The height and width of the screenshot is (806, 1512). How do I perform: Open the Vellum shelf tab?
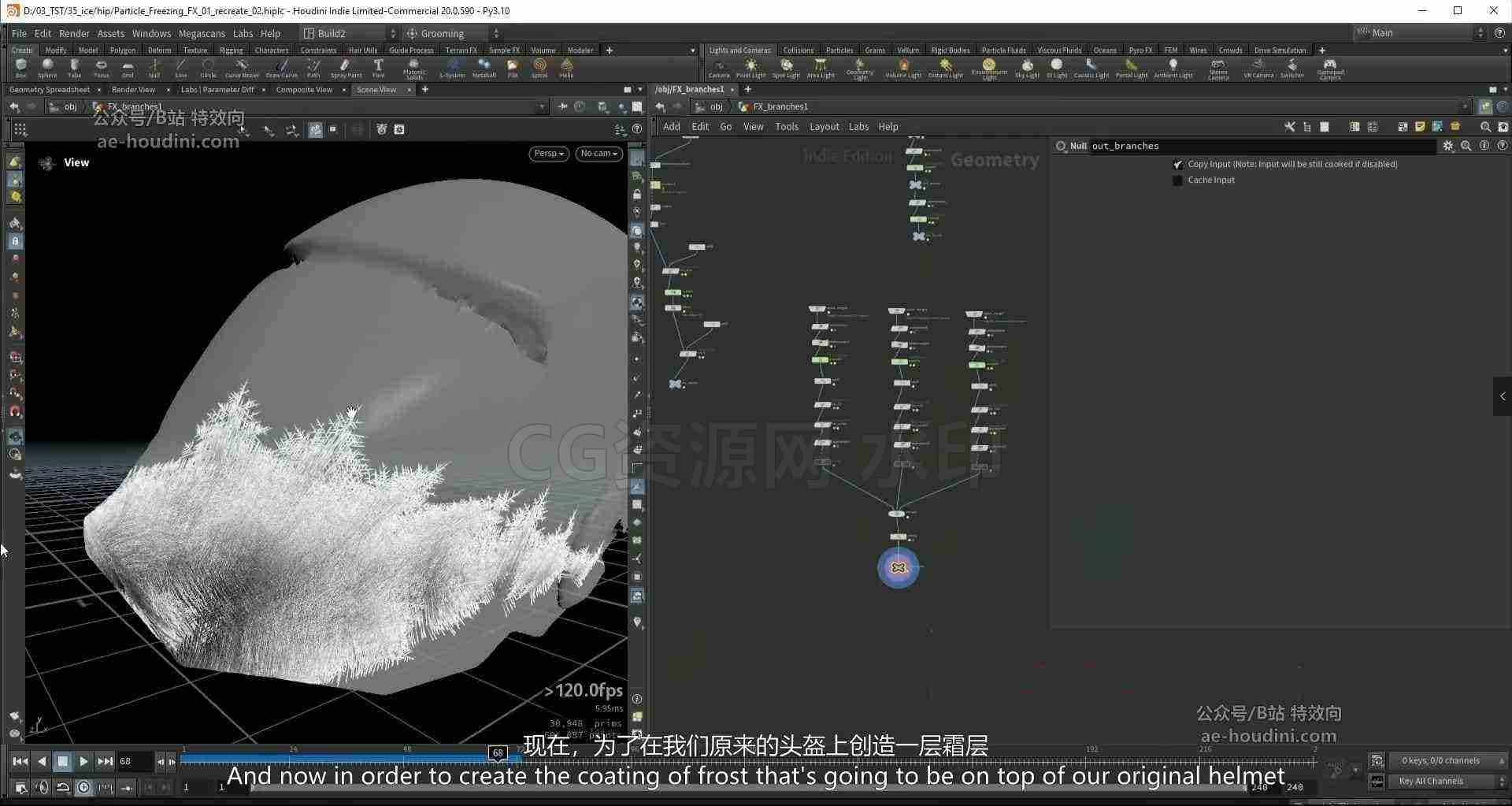908,50
